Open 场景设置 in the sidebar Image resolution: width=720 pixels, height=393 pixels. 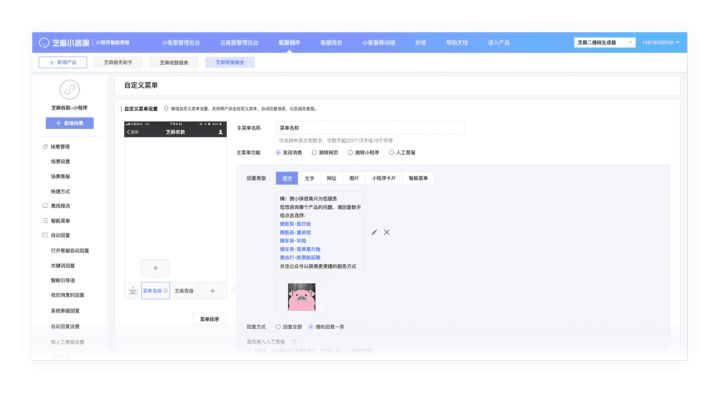[x=61, y=162]
